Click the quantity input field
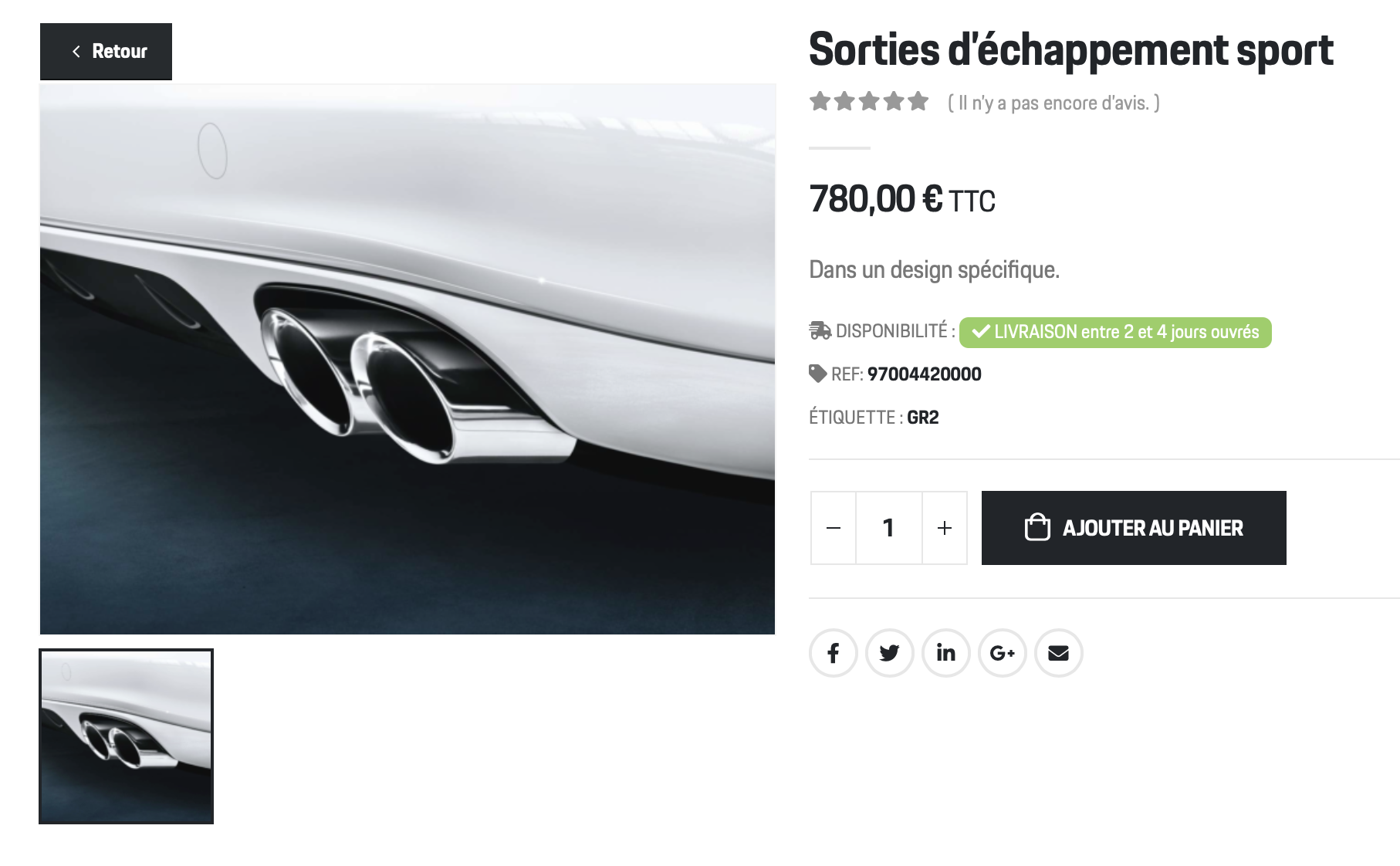The height and width of the screenshot is (866, 1400). [889, 528]
